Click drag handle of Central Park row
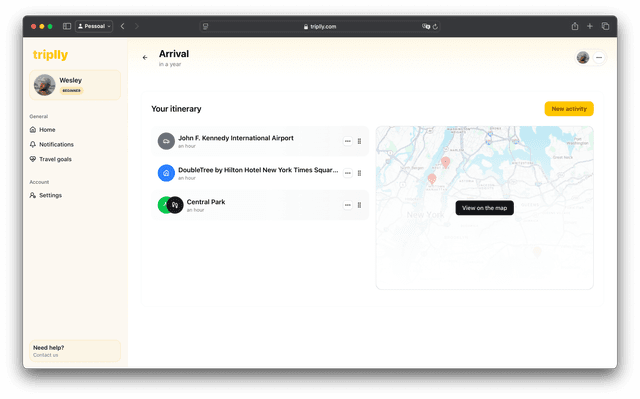Screen dimensions: 640x399 pyautogui.click(x=359, y=205)
